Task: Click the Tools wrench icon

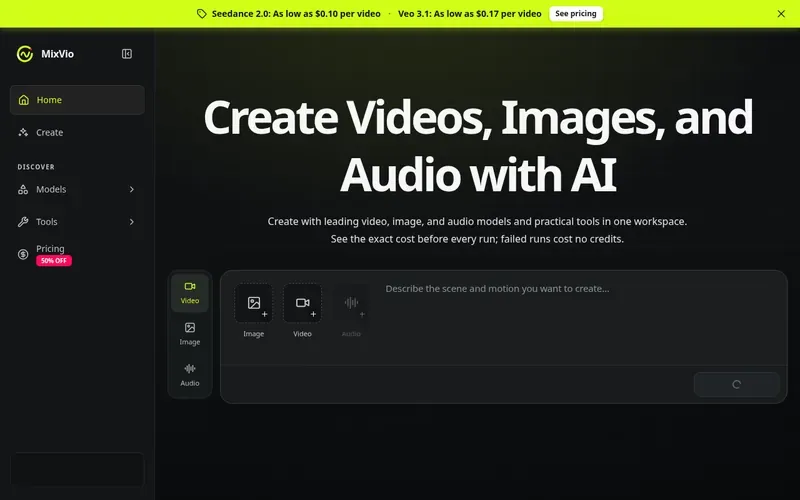Action: [x=23, y=222]
